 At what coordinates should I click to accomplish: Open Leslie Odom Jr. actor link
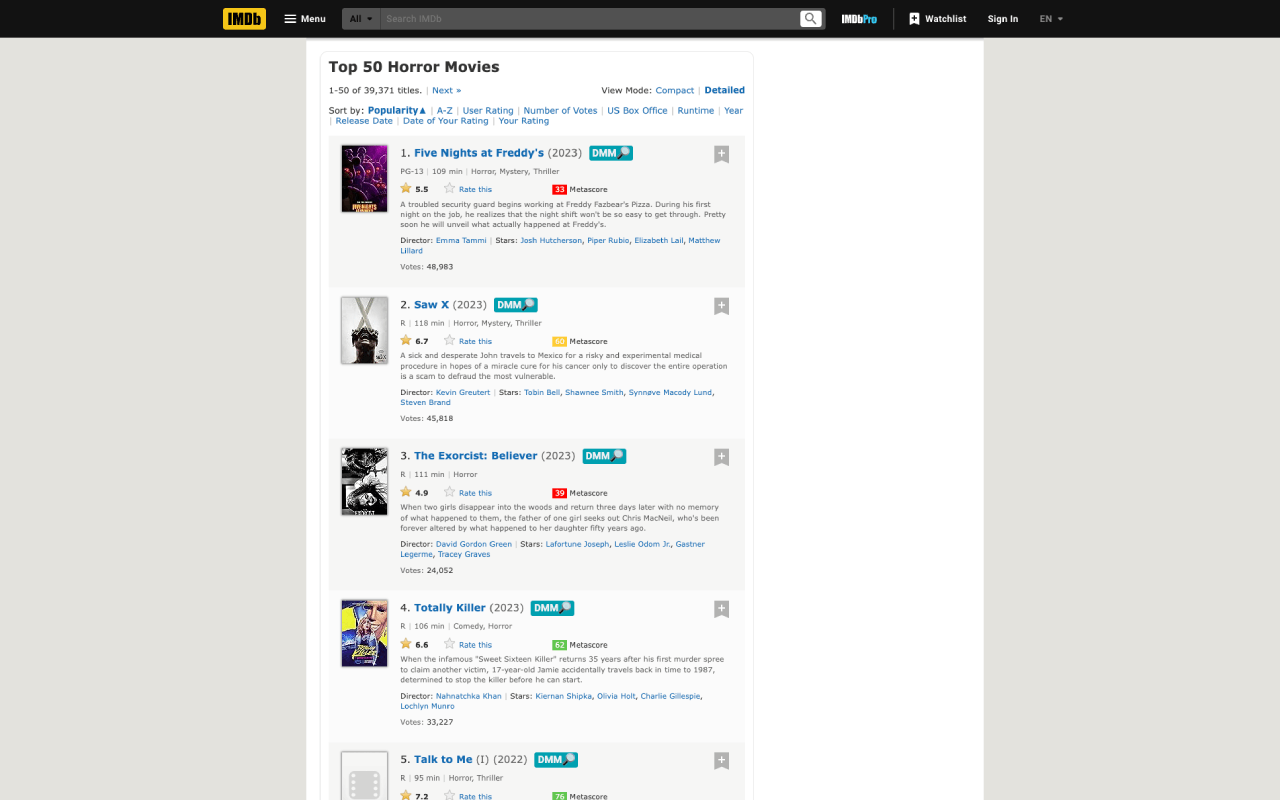click(642, 544)
